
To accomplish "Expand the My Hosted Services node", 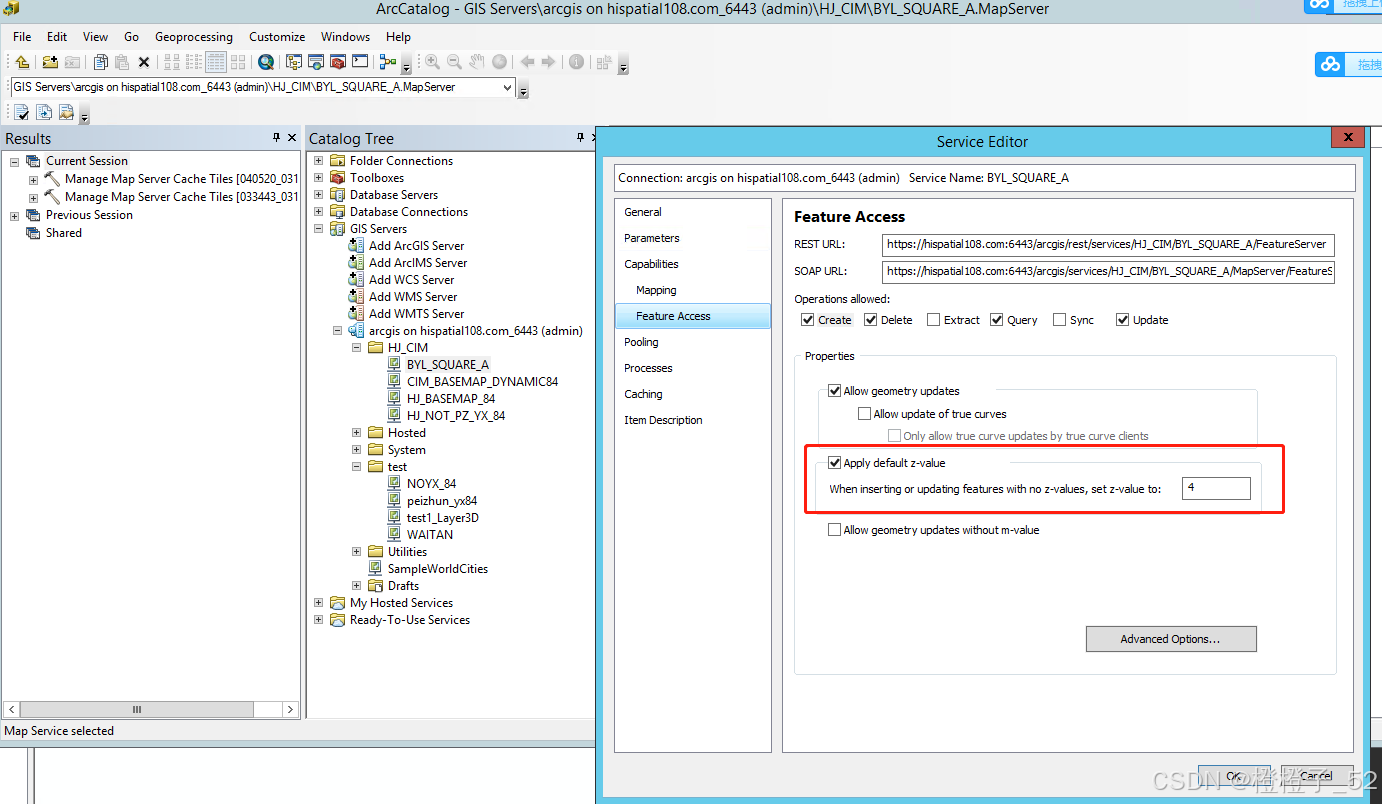I will pyautogui.click(x=319, y=603).
